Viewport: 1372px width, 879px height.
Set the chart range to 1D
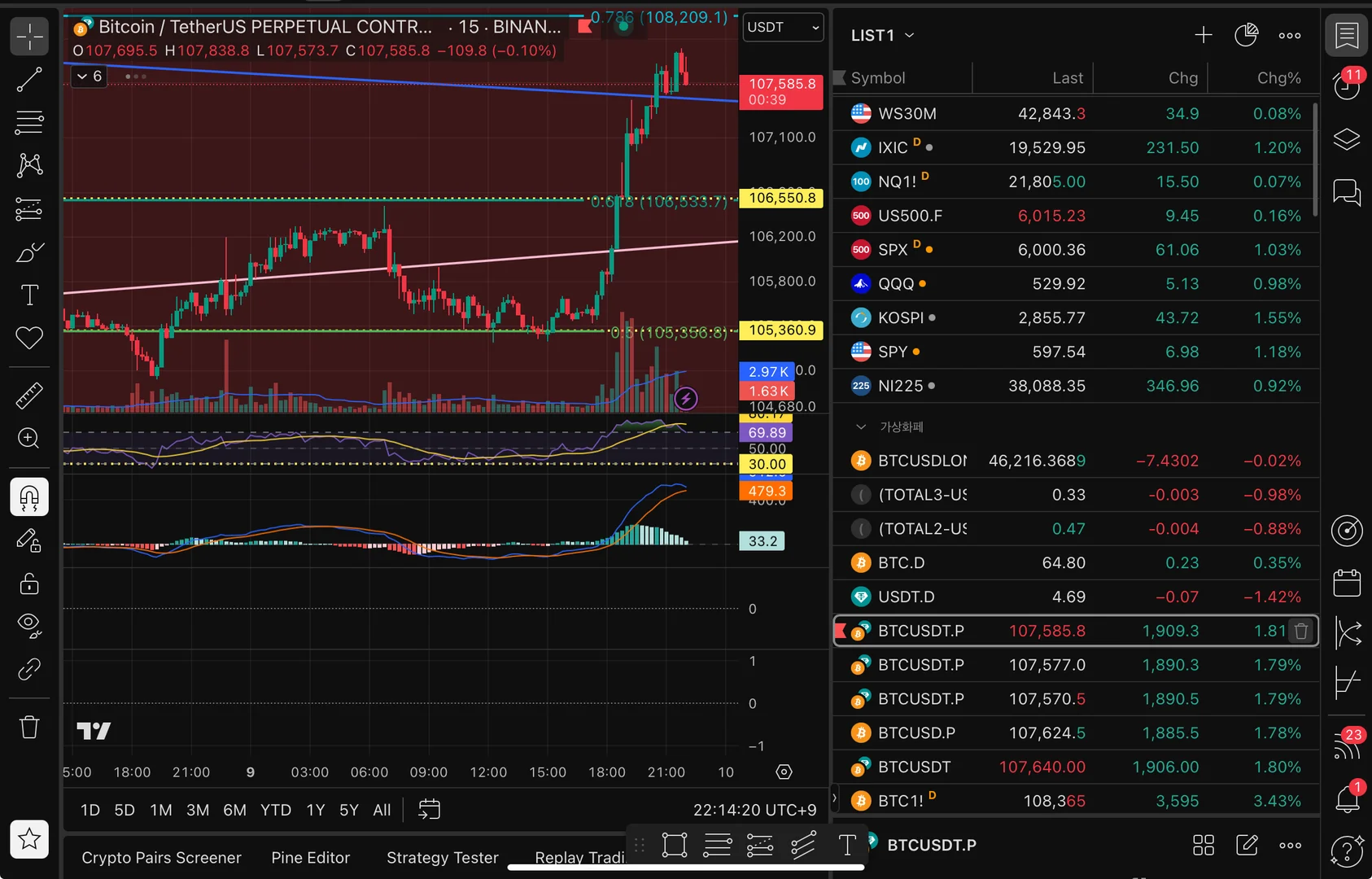point(90,810)
